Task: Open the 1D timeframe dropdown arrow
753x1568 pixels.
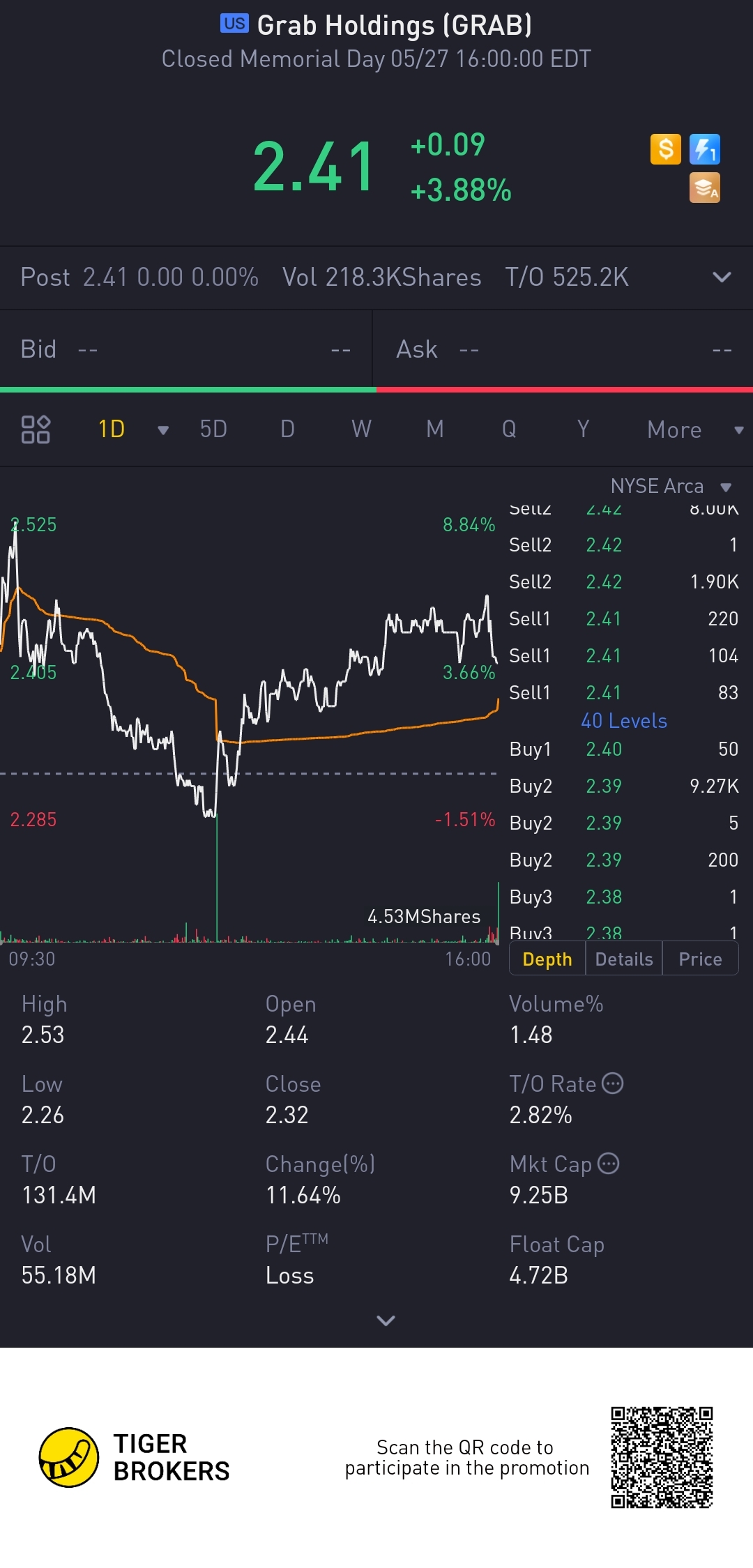Action: [163, 430]
